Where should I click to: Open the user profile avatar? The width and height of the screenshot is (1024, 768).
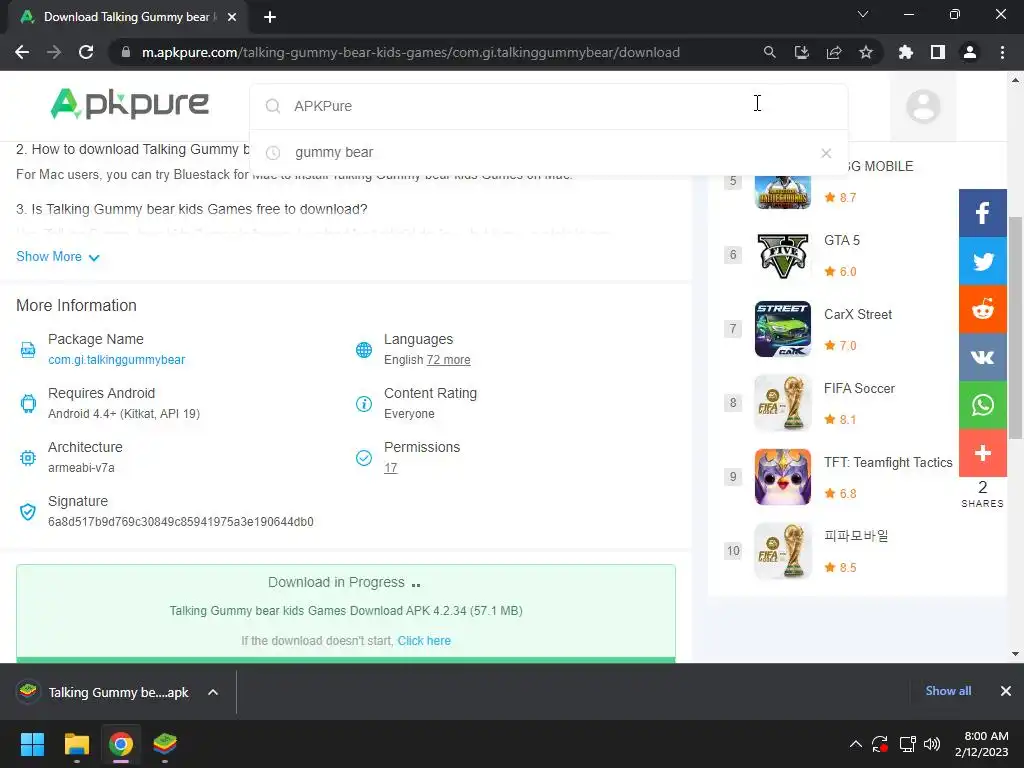coord(923,106)
